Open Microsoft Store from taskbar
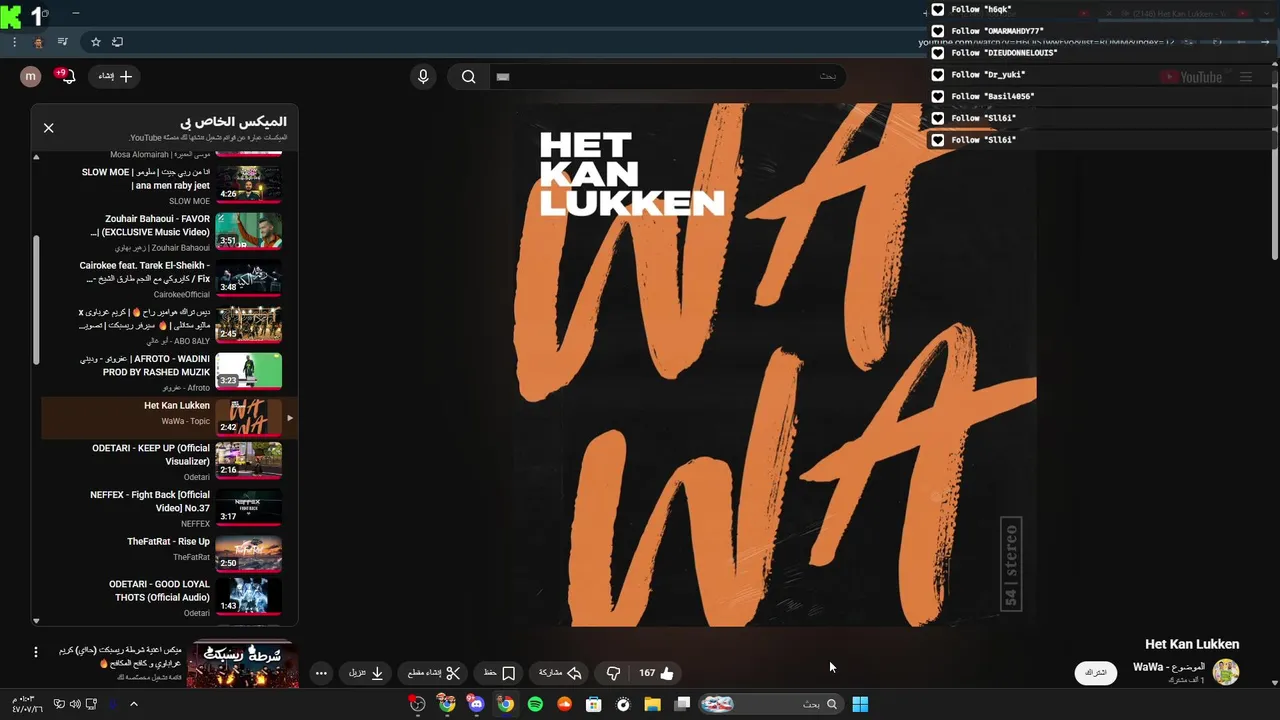 [593, 704]
